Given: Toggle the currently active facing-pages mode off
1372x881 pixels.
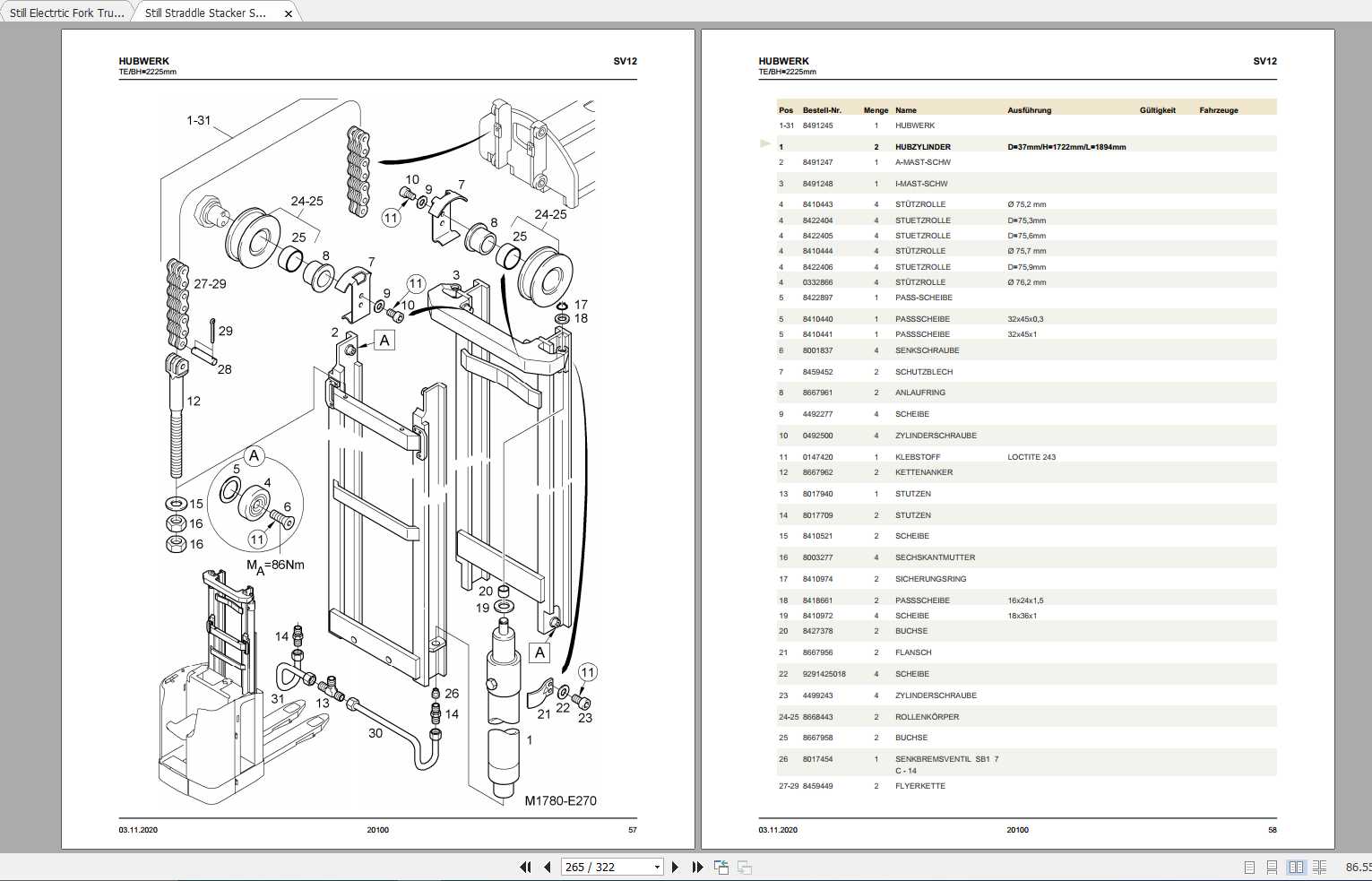Looking at the screenshot, I should (x=1297, y=867).
